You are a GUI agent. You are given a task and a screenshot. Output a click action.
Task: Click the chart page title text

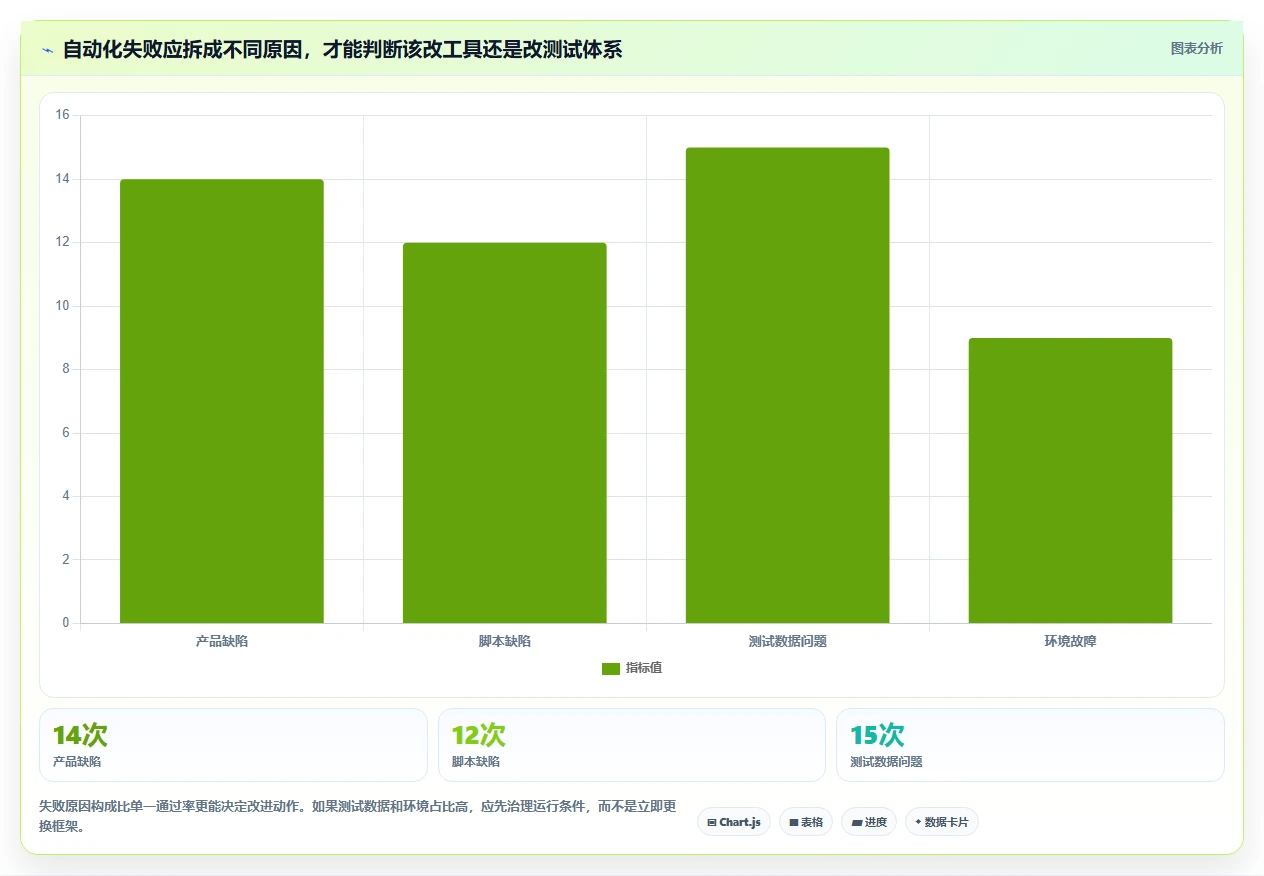coord(342,49)
